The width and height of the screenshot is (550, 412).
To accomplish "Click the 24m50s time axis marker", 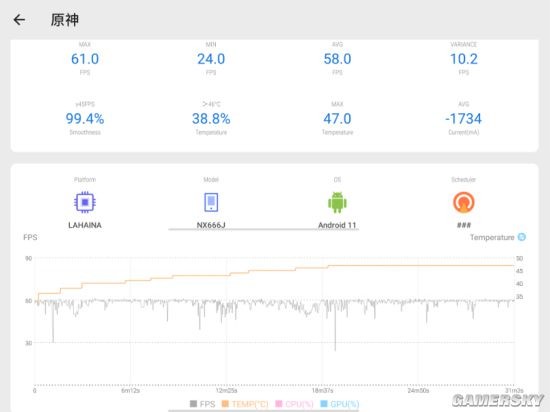I will click(x=418, y=390).
